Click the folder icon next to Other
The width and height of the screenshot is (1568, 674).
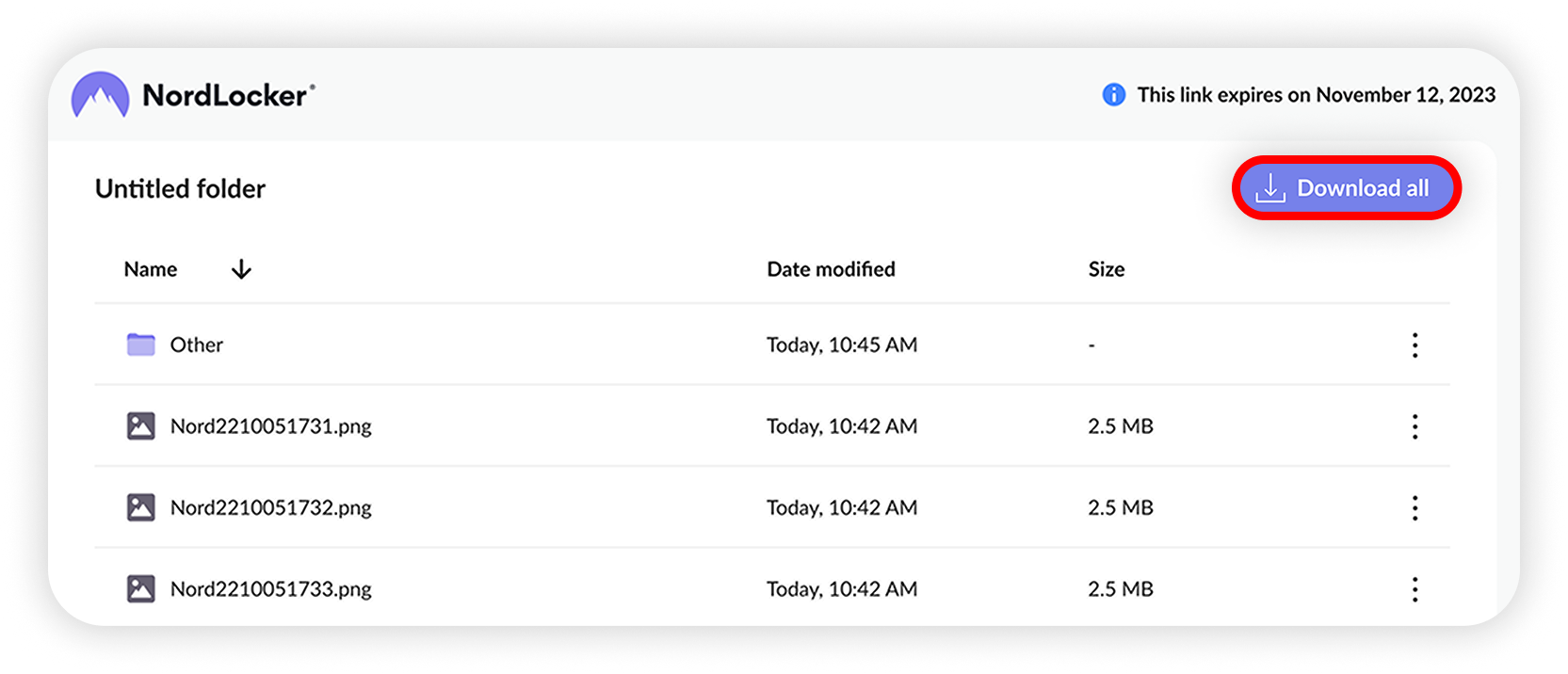[x=139, y=345]
